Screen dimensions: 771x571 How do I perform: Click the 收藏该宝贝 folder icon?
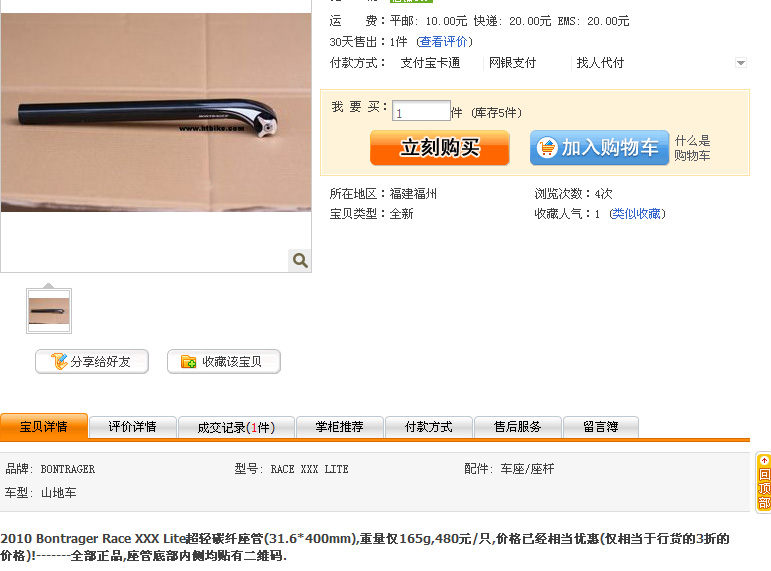point(188,362)
